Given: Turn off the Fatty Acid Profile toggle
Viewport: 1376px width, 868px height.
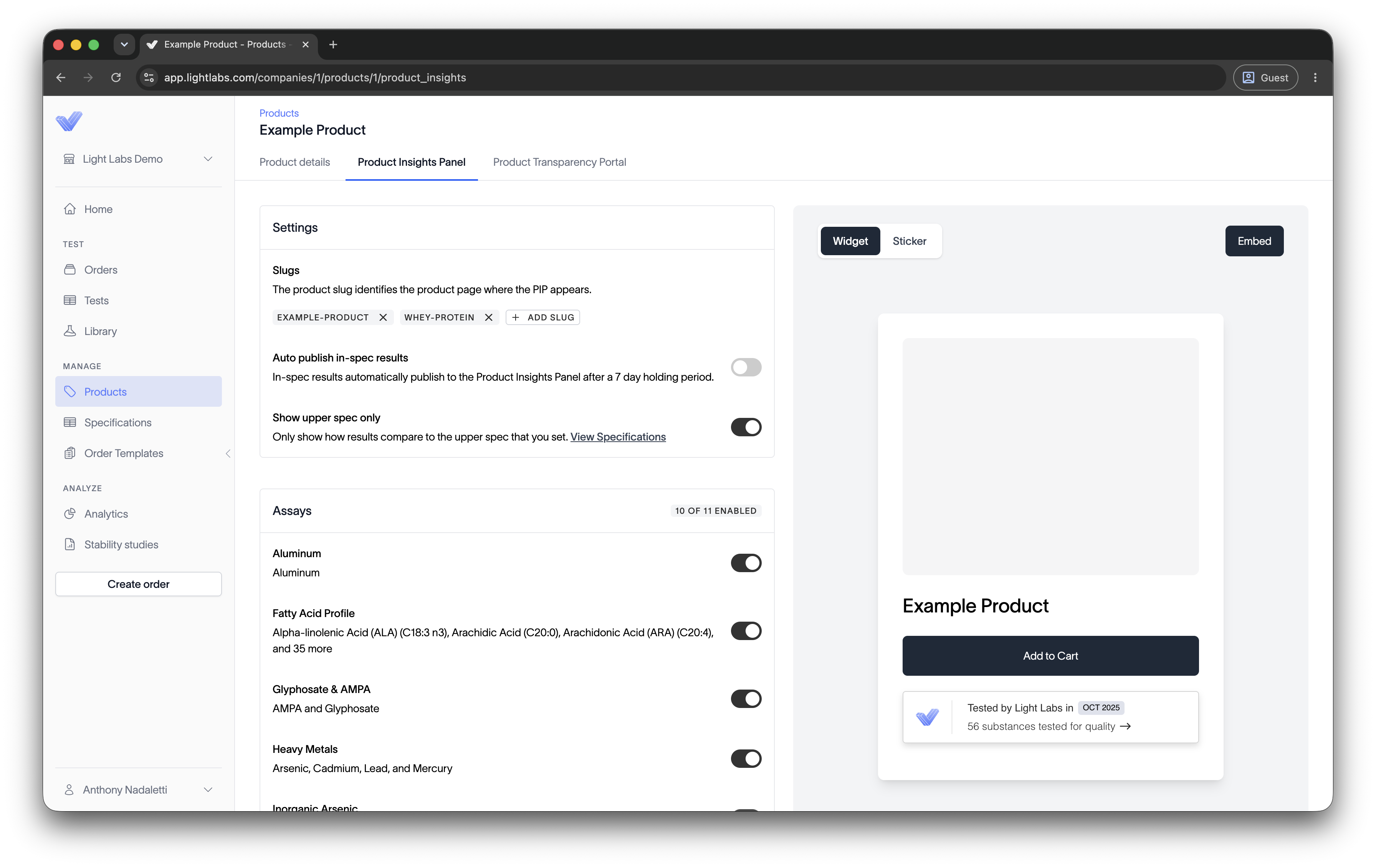Looking at the screenshot, I should tap(746, 631).
